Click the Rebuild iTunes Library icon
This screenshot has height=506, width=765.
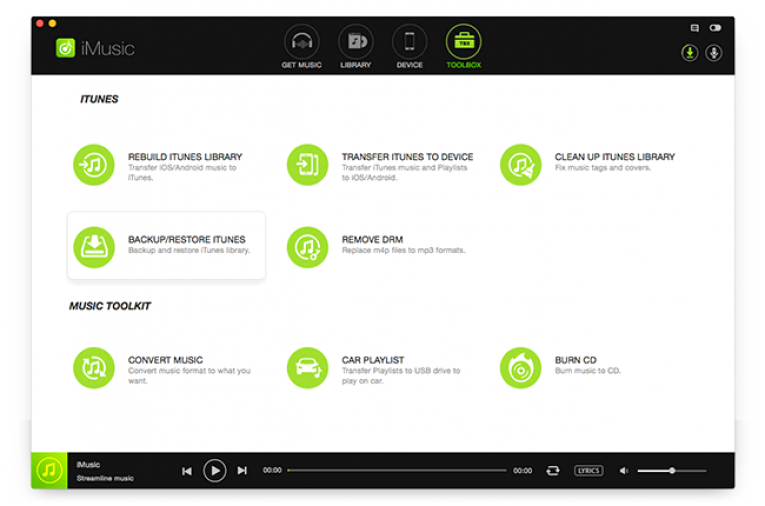tap(94, 165)
